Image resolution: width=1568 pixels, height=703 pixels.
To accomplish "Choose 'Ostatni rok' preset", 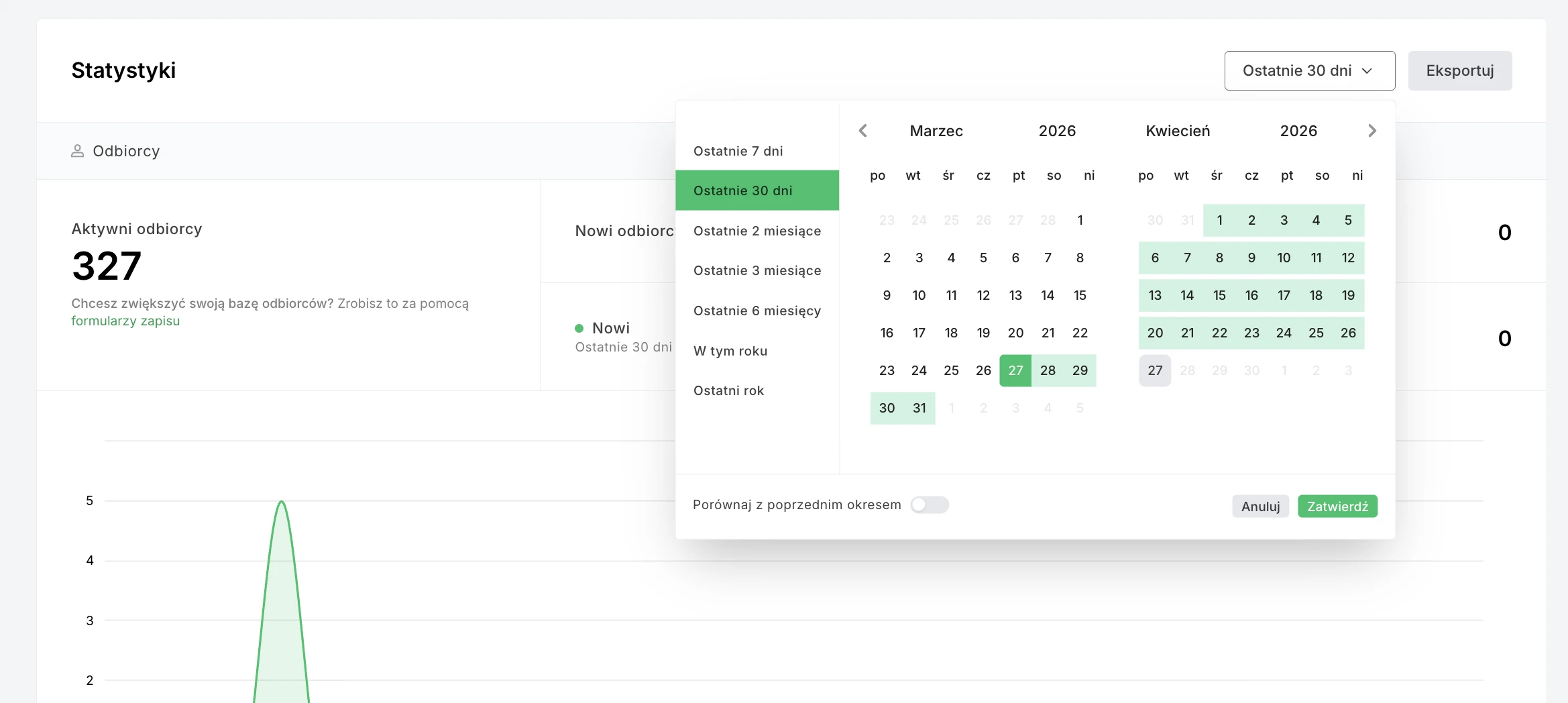I will pos(728,390).
